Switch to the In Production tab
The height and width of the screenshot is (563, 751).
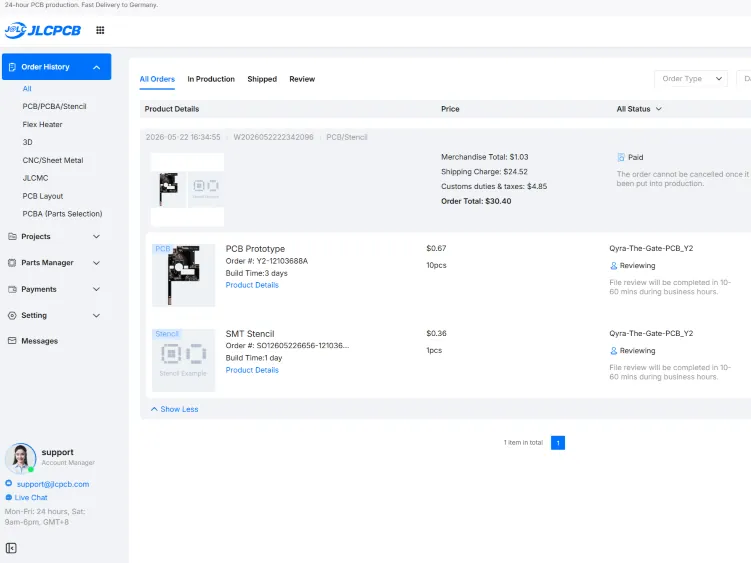tap(211, 79)
